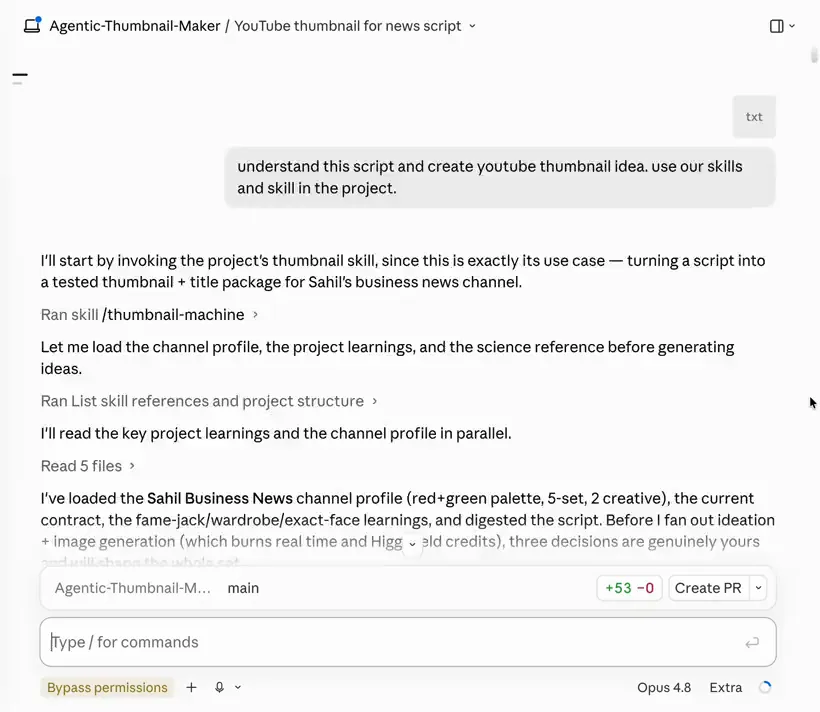
Task: Click the line 'I'll read the key project learnings'
Action: click(x=276, y=433)
